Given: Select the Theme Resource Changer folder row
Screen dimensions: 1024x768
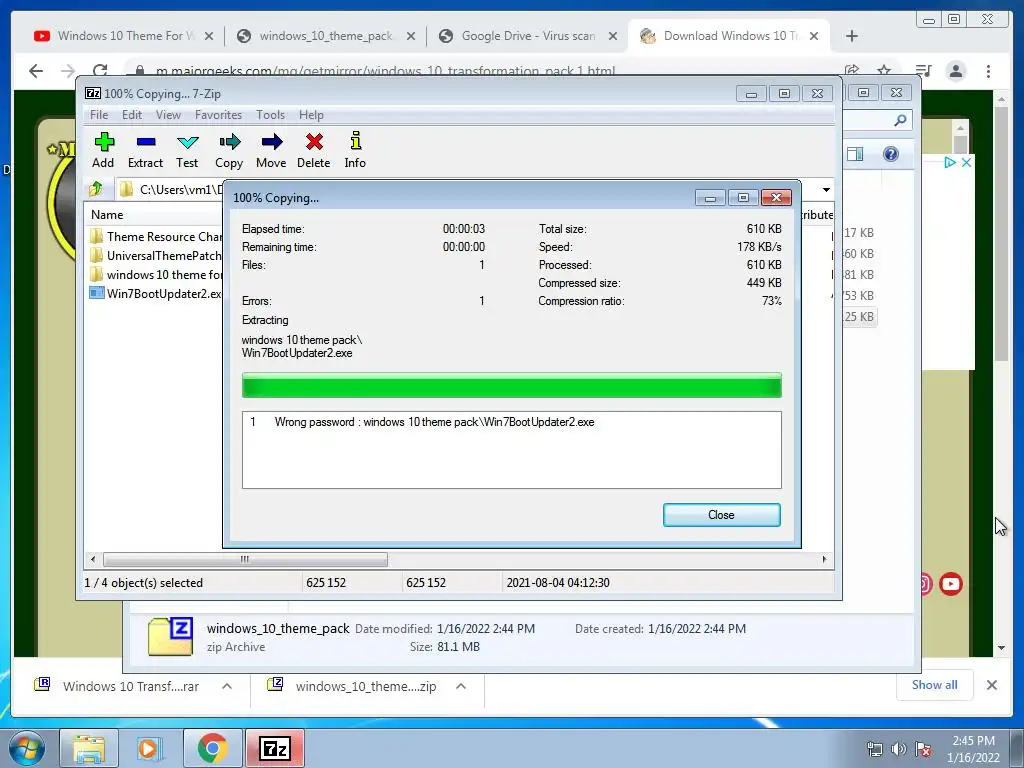Looking at the screenshot, I should (155, 236).
